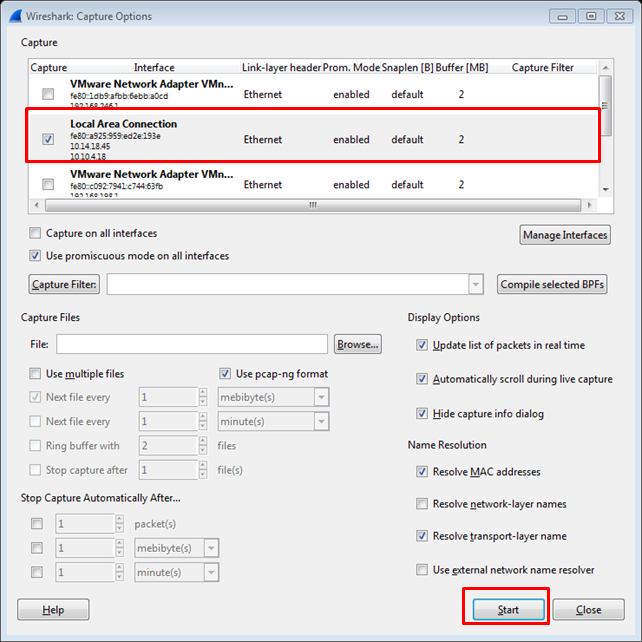Click the Prom. Mode column header

coord(351,68)
